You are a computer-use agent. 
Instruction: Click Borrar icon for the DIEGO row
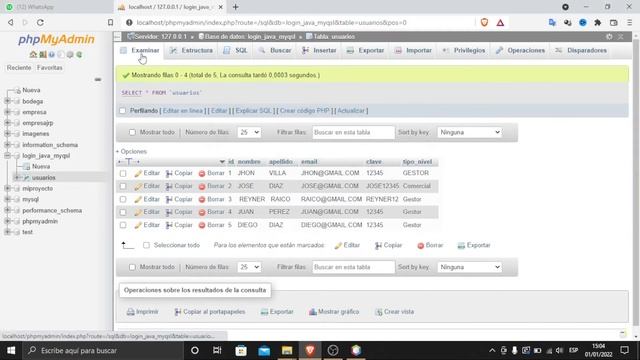[x=202, y=225]
